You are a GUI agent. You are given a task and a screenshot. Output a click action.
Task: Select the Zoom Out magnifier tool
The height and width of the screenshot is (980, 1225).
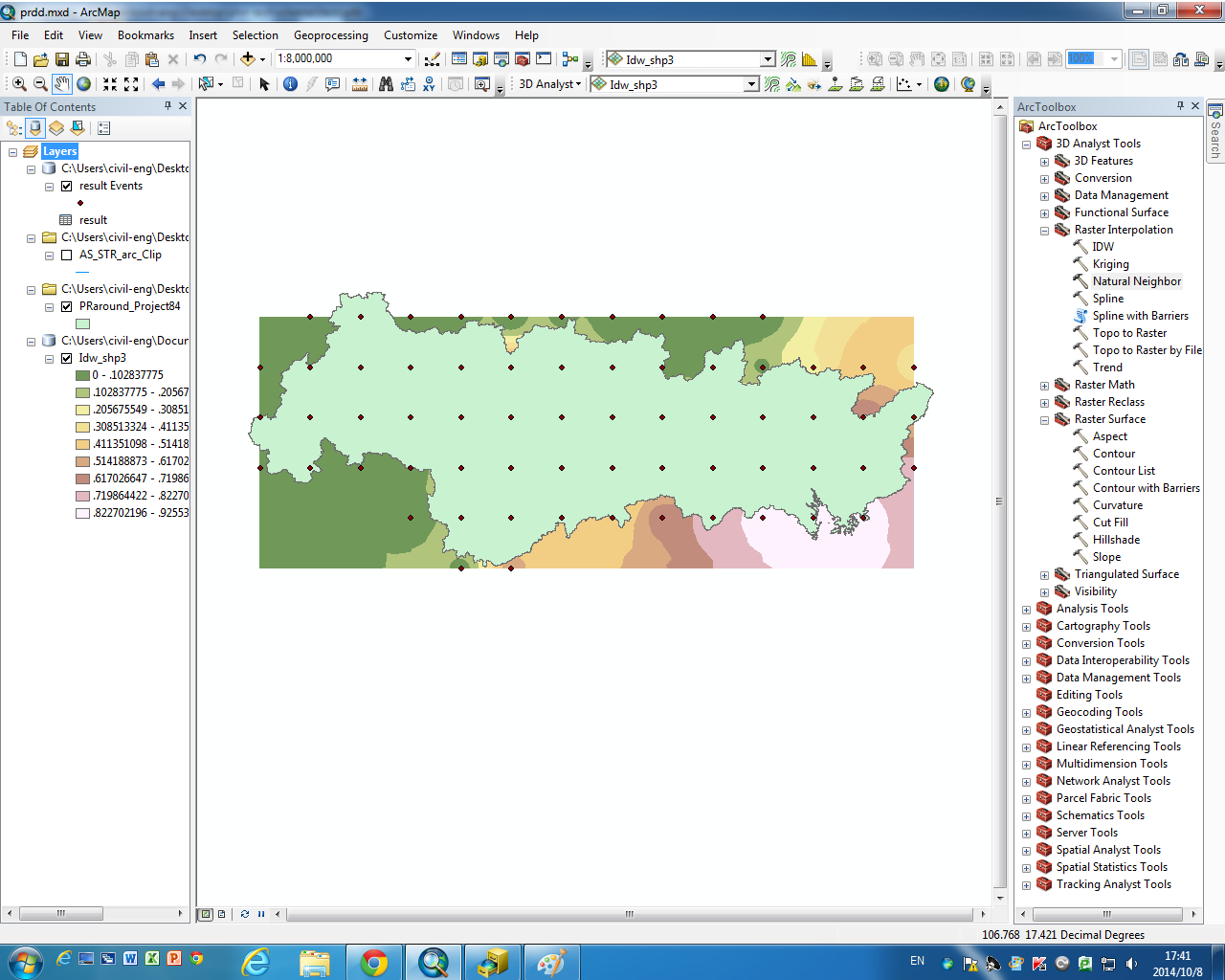click(40, 84)
